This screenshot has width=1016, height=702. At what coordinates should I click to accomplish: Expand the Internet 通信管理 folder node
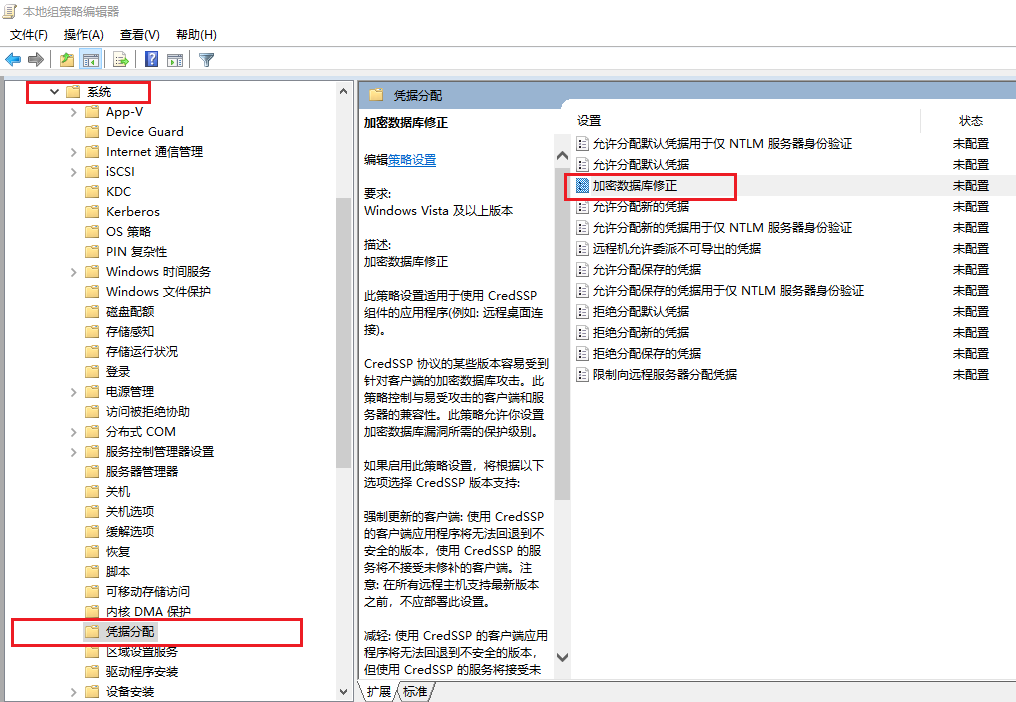coord(74,152)
